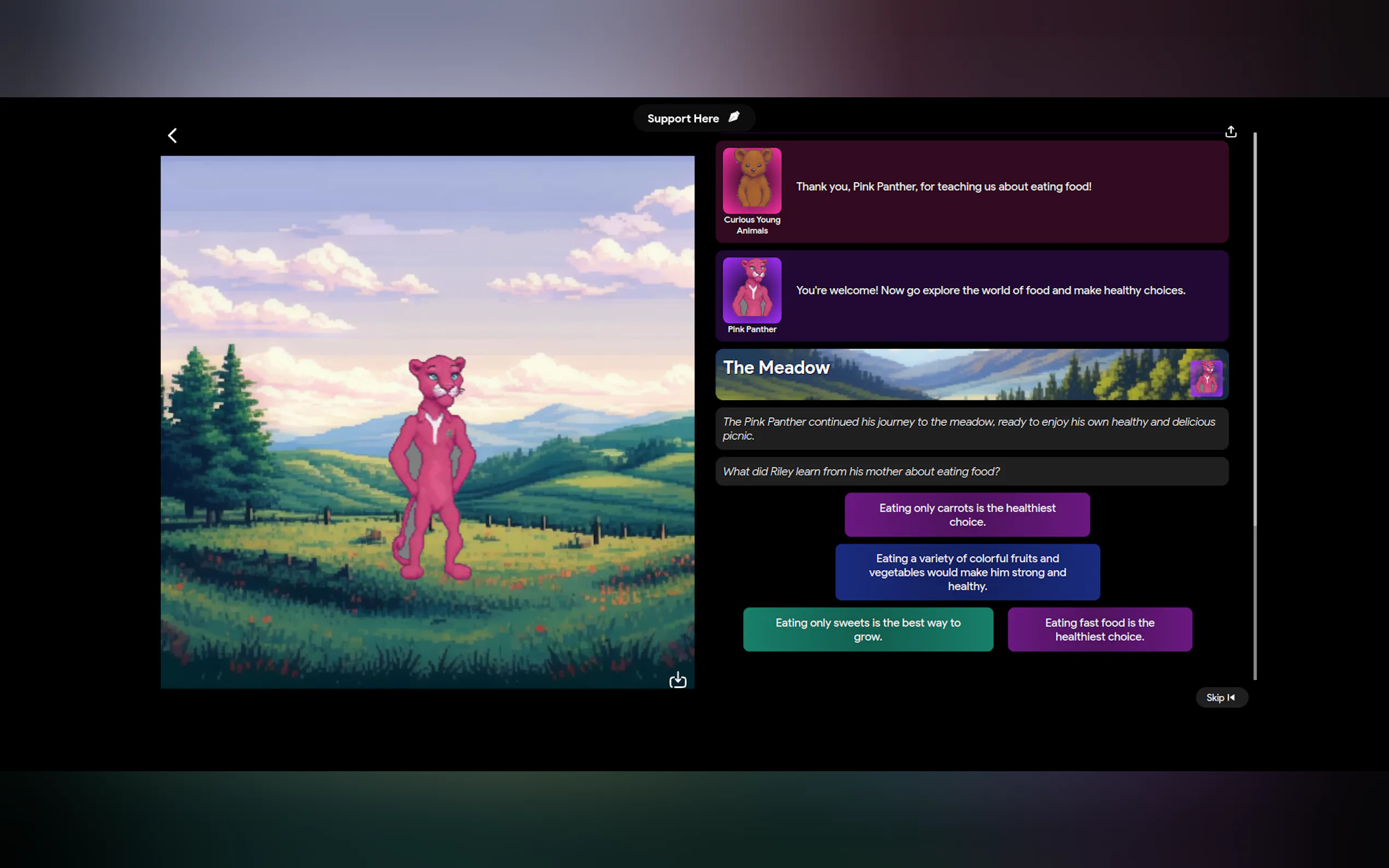The height and width of the screenshot is (868, 1389).
Task: Click the Support Here button
Action: tap(684, 118)
